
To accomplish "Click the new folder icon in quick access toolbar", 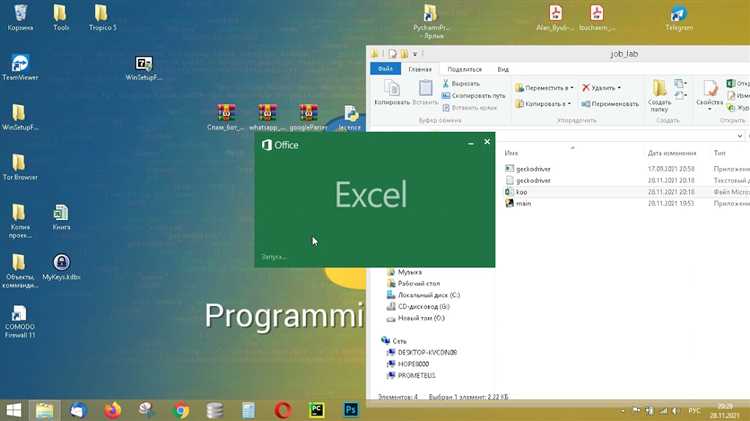I will click(404, 54).
